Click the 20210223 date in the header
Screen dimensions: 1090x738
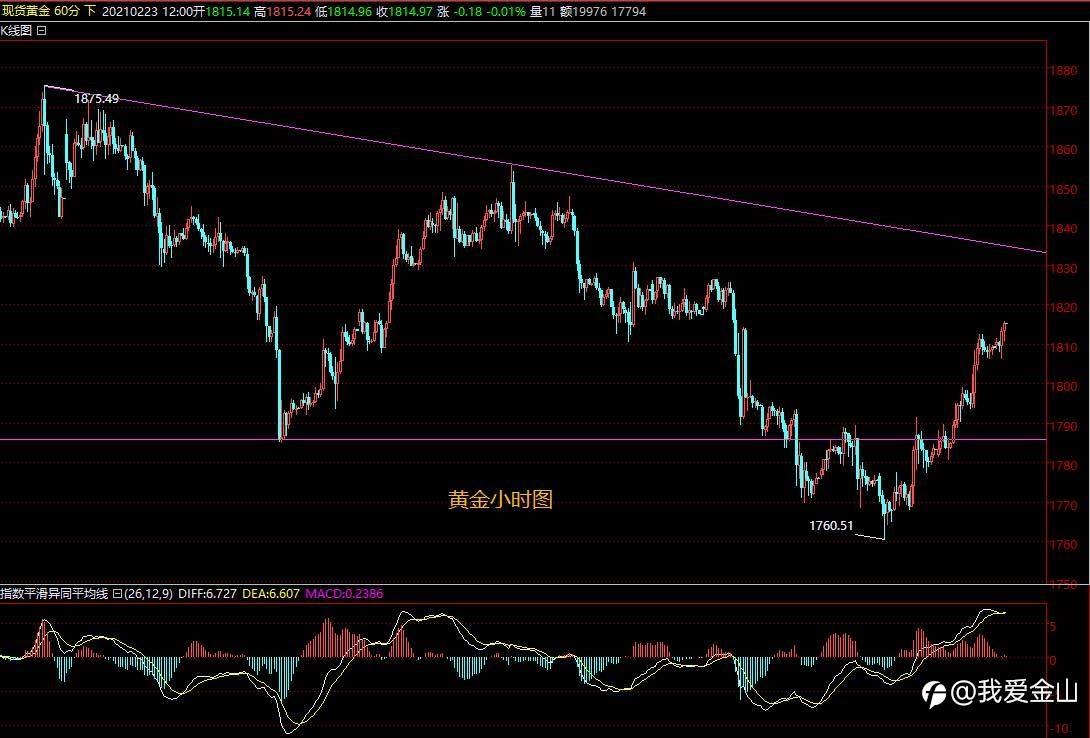click(x=129, y=11)
